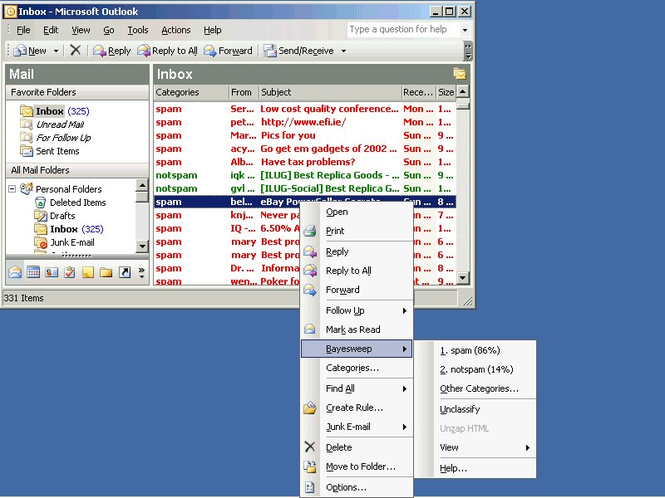
Task: Open the help question box dropdown
Action: click(x=465, y=30)
